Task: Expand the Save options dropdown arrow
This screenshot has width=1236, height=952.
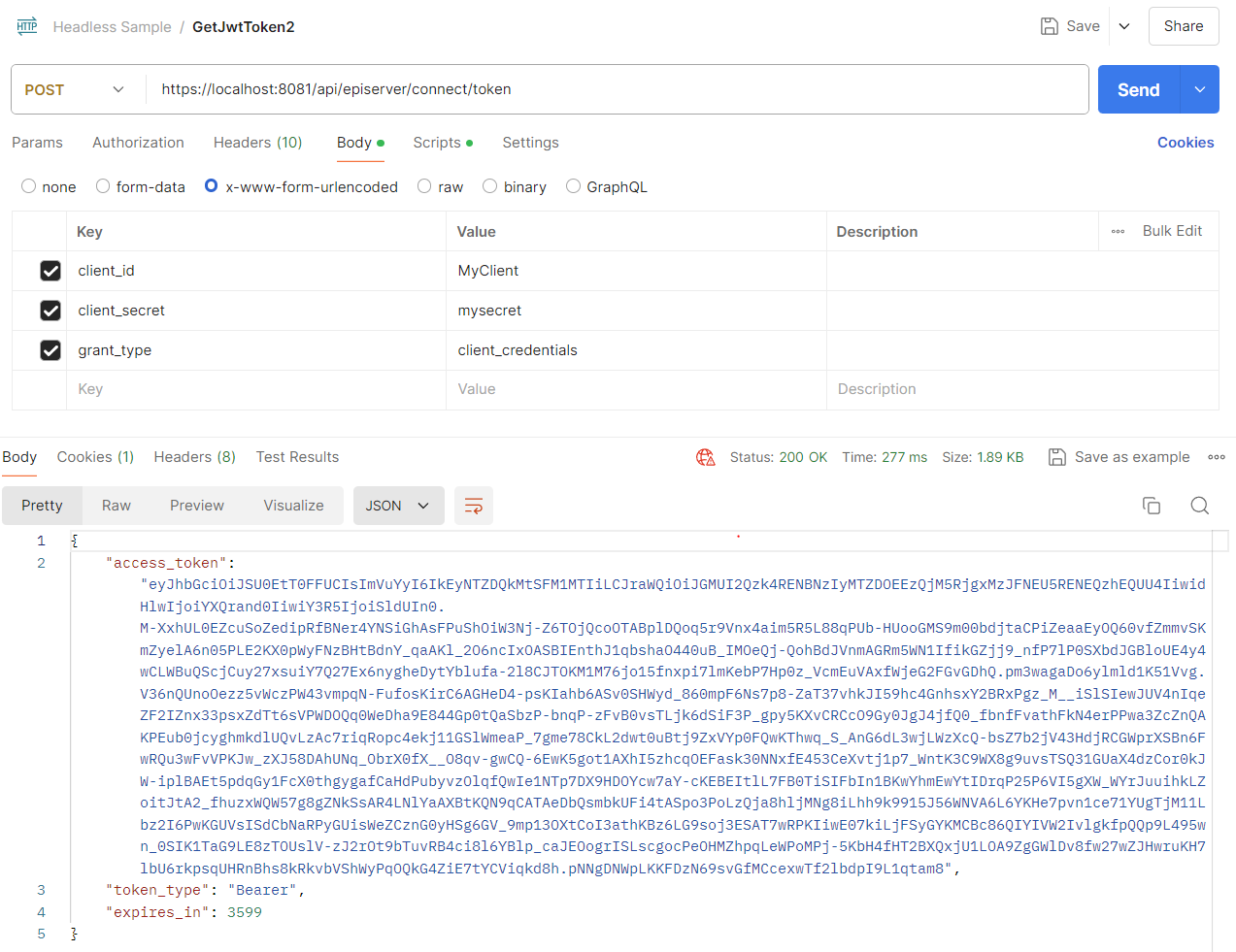Action: tap(1124, 26)
